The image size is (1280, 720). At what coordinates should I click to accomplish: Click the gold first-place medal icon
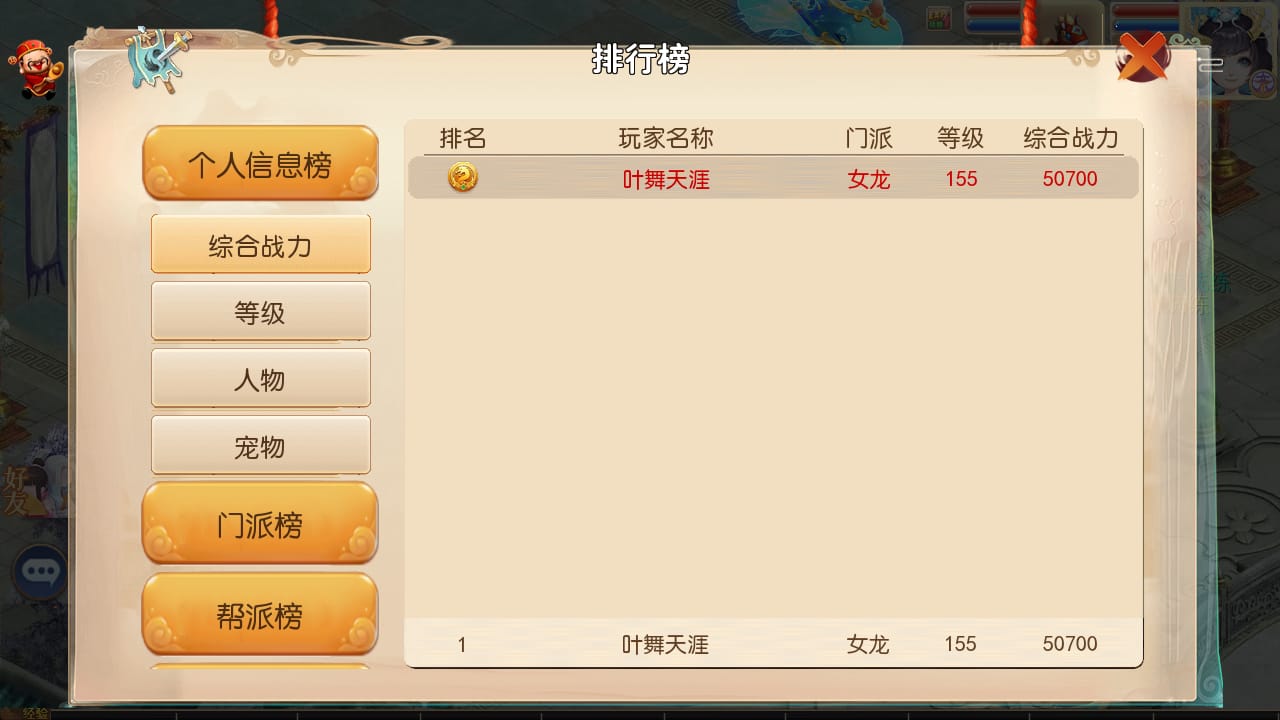pos(462,178)
